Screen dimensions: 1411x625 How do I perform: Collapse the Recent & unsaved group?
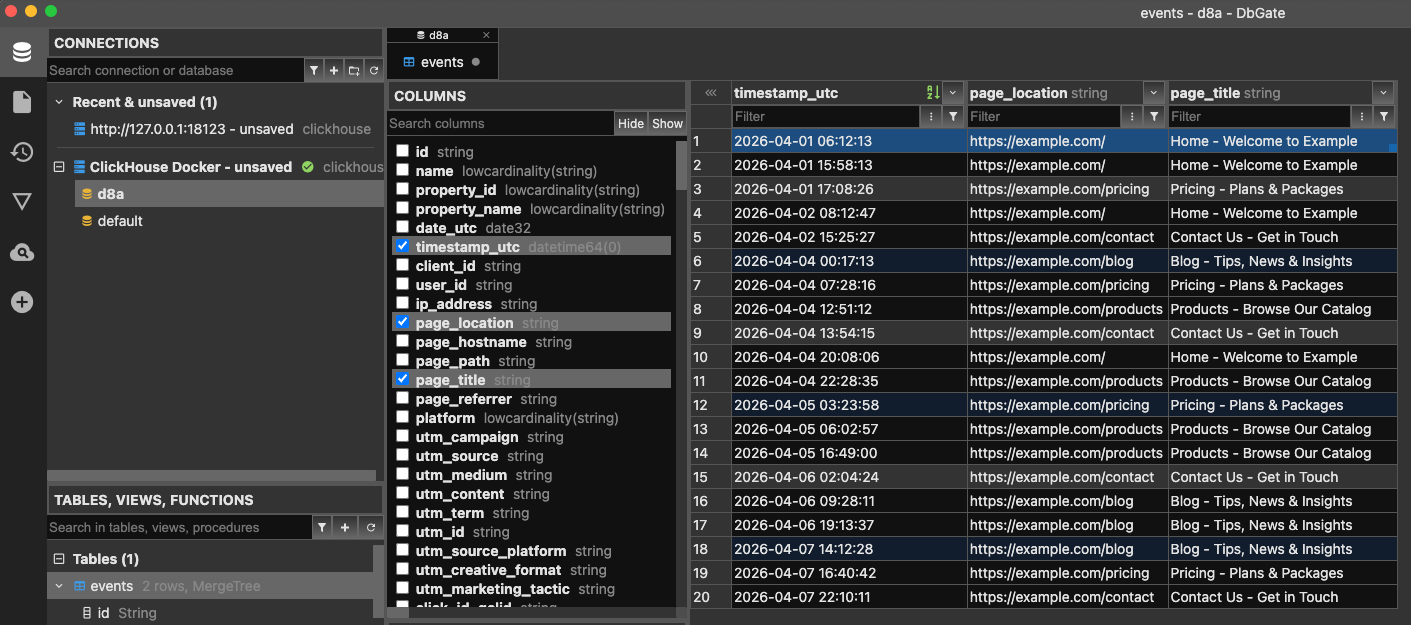click(x=59, y=102)
